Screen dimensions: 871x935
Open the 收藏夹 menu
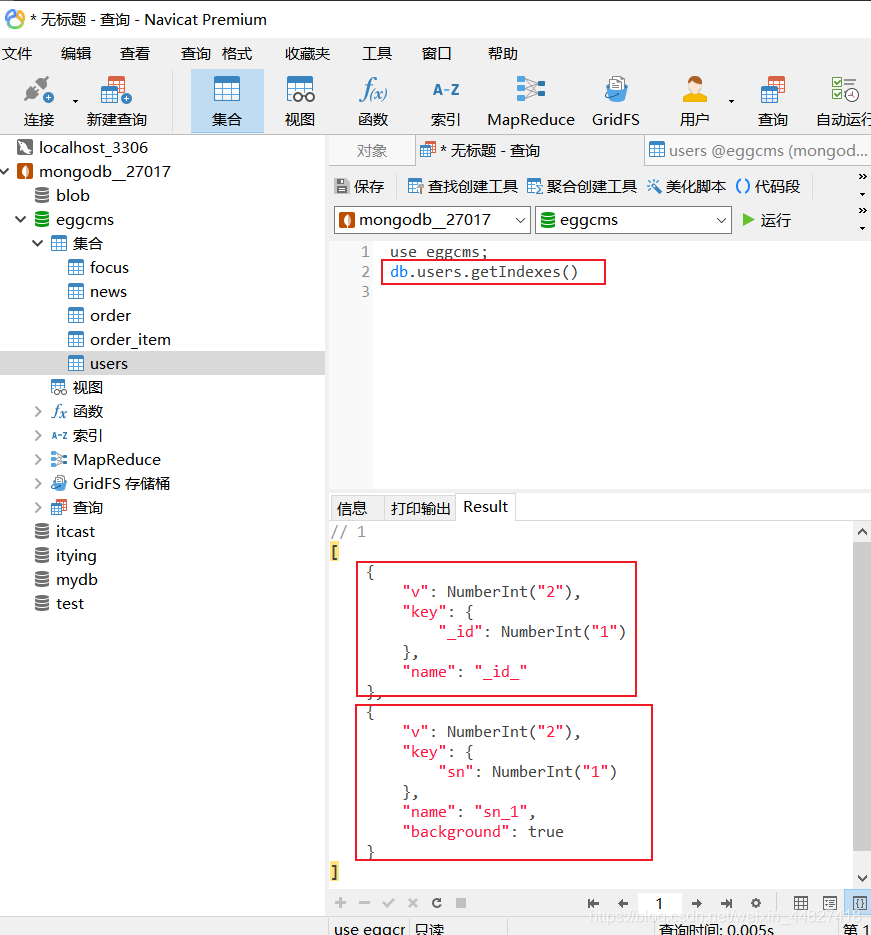307,54
